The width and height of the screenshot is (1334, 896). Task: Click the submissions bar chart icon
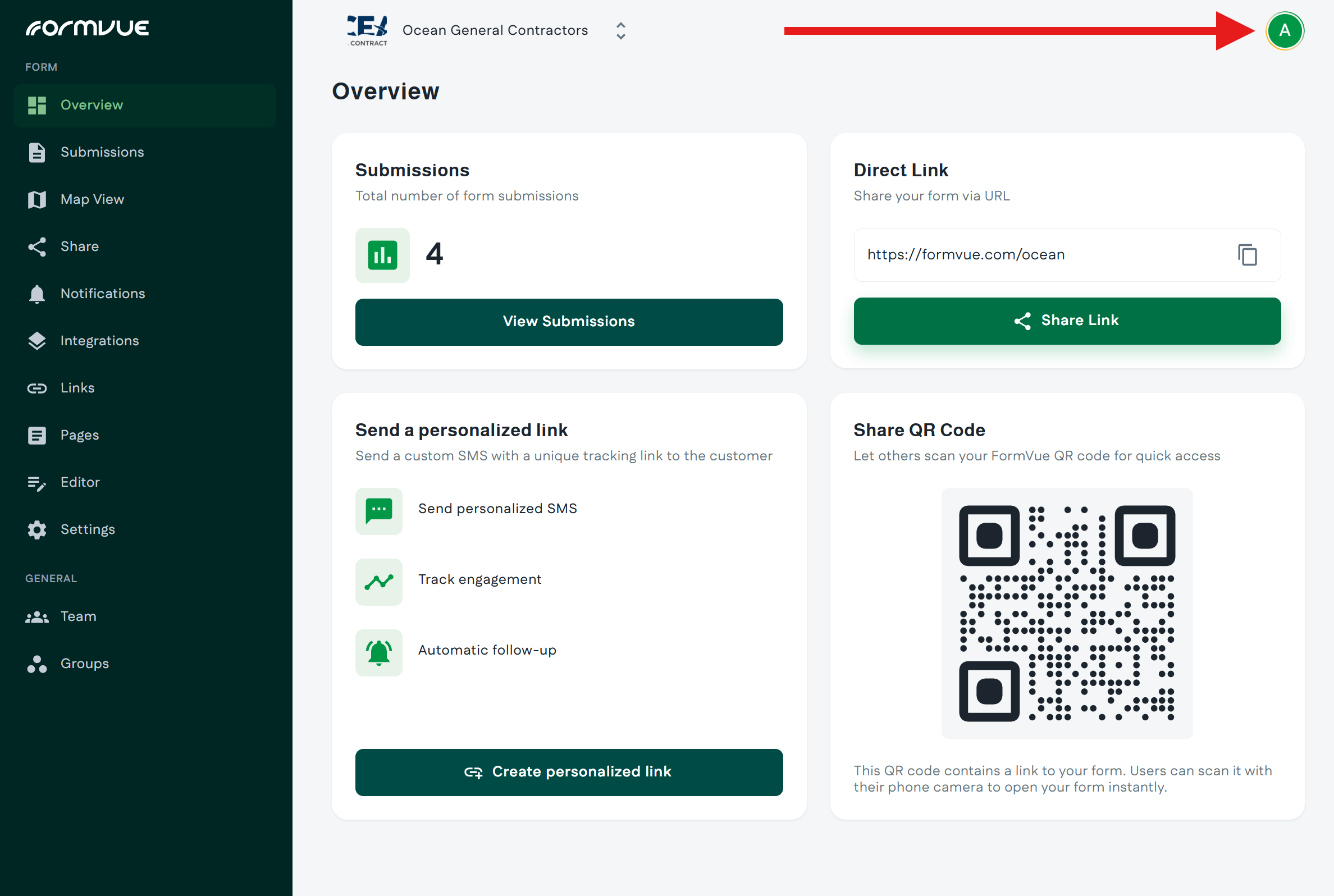pos(382,255)
